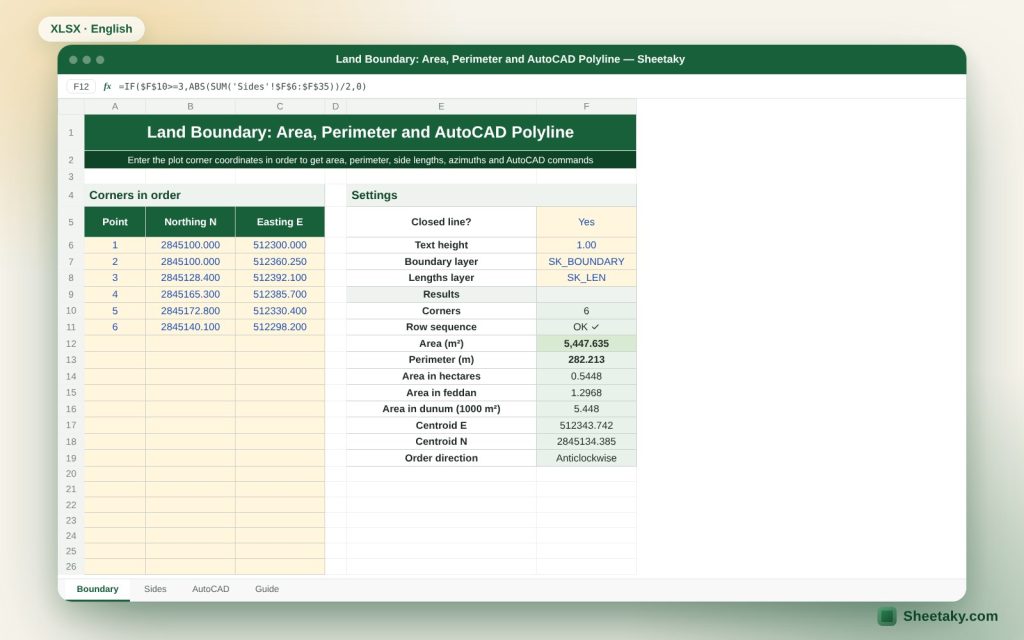1024x640 pixels.
Task: Select Easting cell 512385.700
Action: [x=280, y=295]
